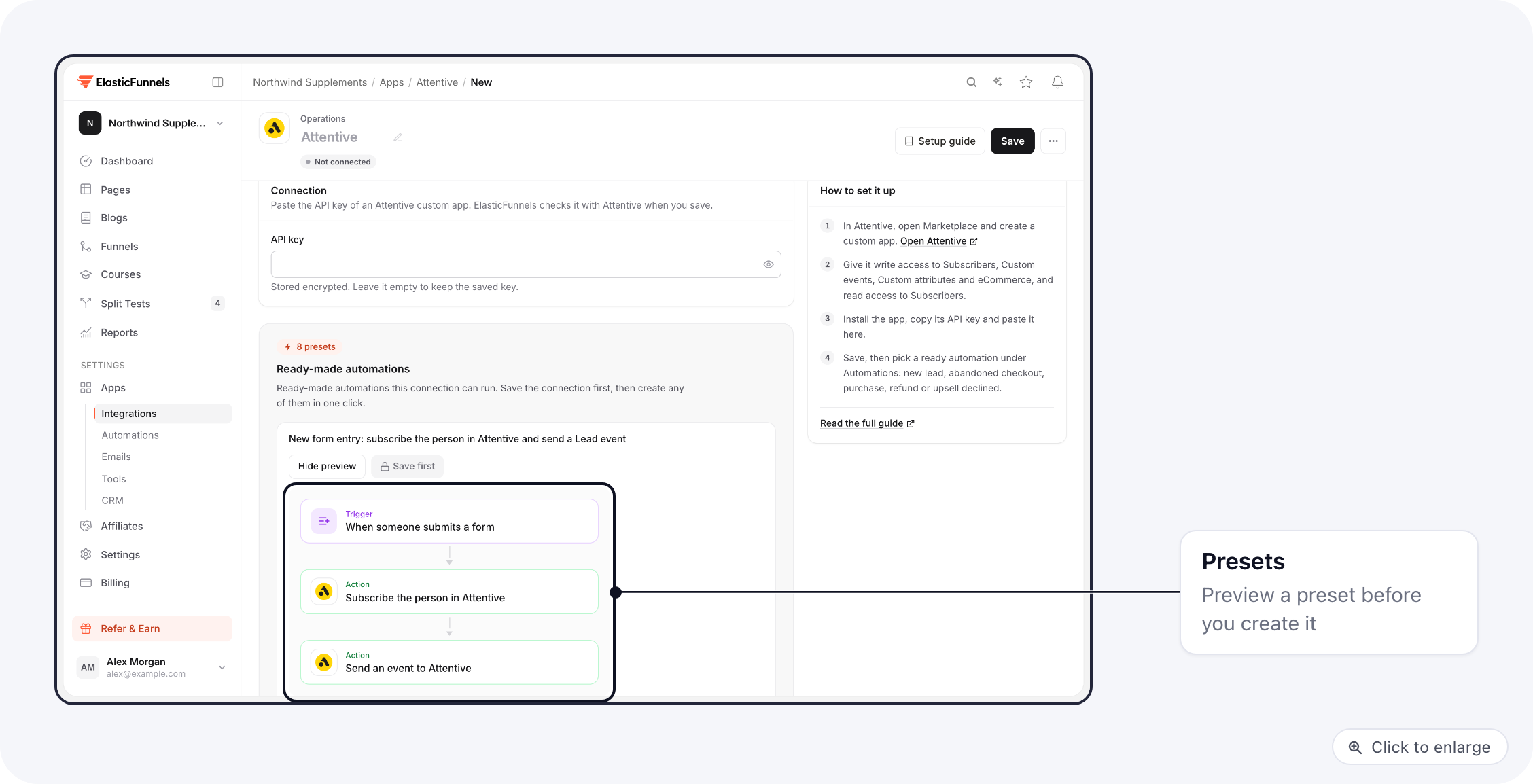This screenshot has height=784, width=1533.
Task: Expand the Northwind Supplements workspace switcher
Action: [152, 123]
